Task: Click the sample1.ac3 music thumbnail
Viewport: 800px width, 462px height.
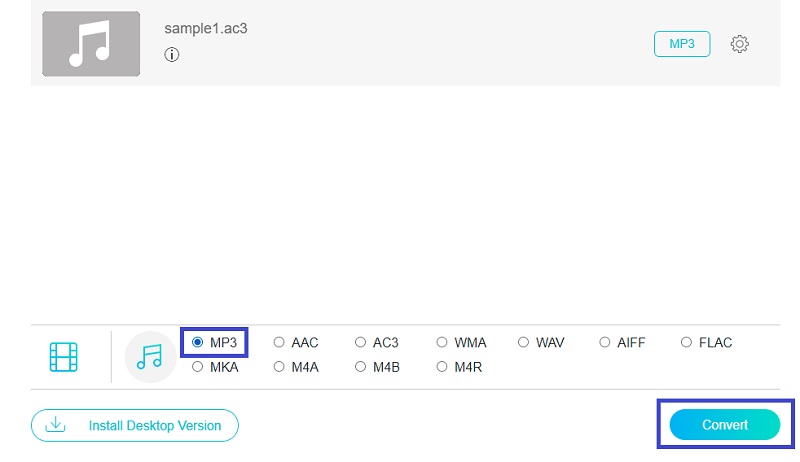Action: coord(91,44)
